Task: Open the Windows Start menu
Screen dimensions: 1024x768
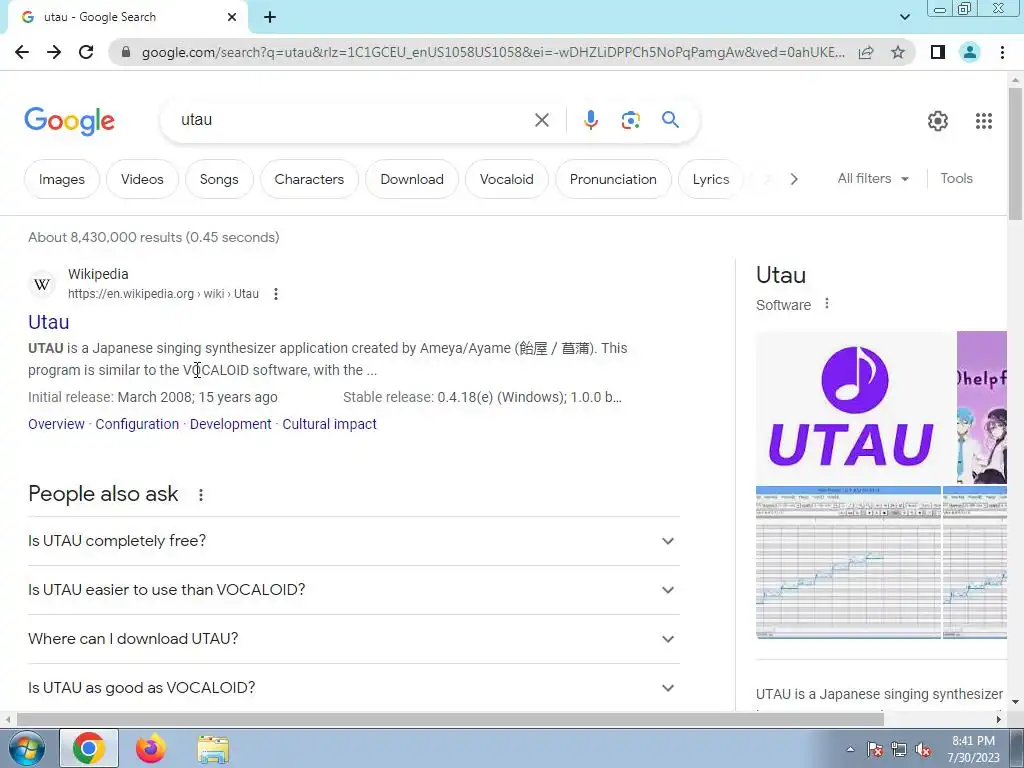Action: [x=26, y=748]
